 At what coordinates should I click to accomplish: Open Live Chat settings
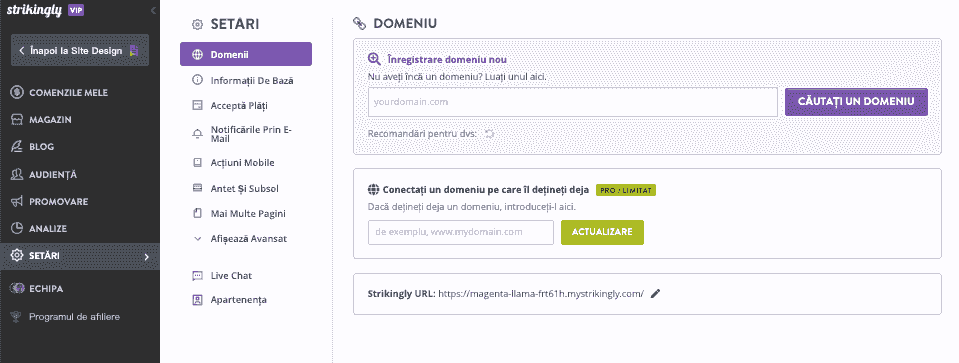pos(231,276)
